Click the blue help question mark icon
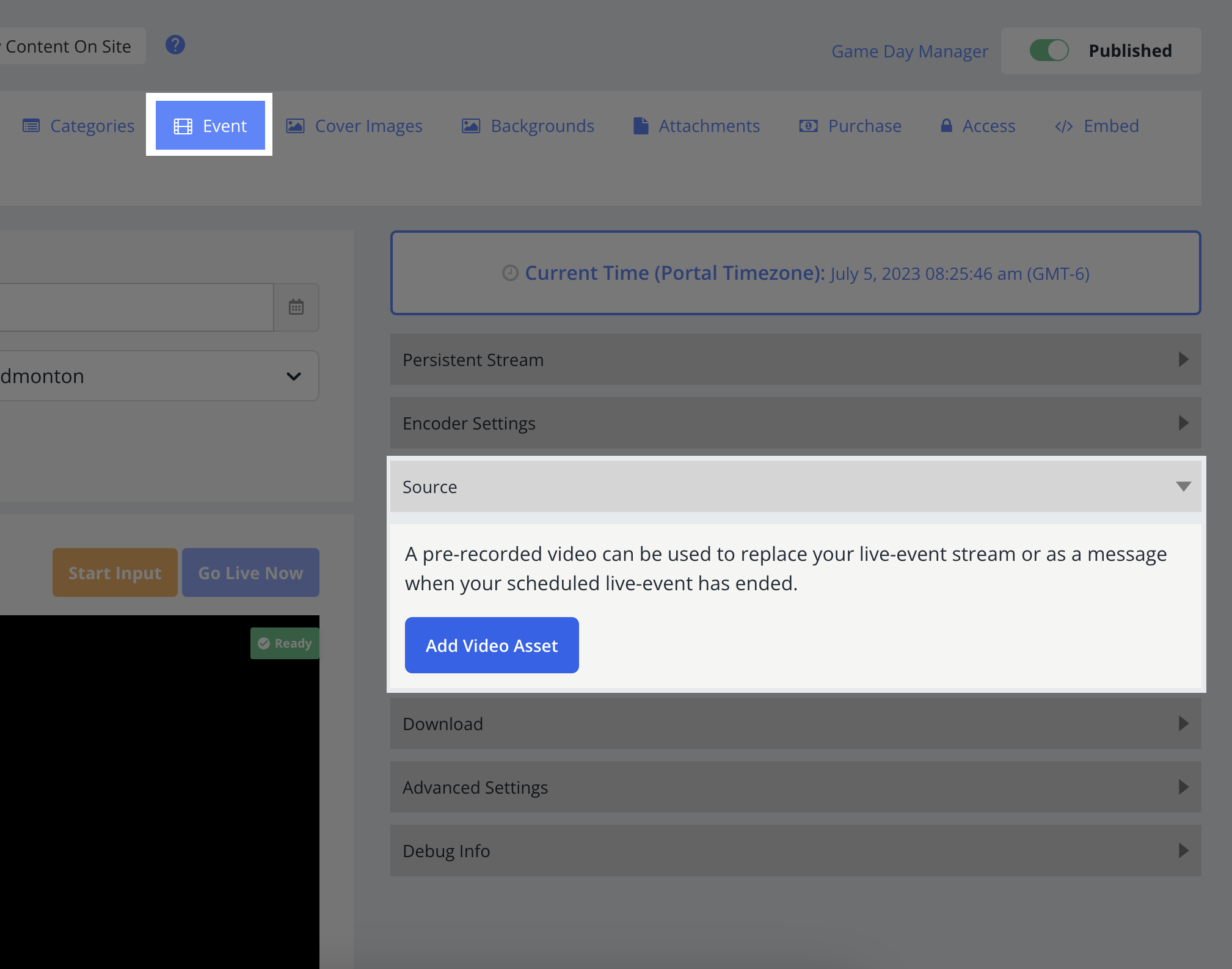Image resolution: width=1232 pixels, height=969 pixels. (x=175, y=45)
